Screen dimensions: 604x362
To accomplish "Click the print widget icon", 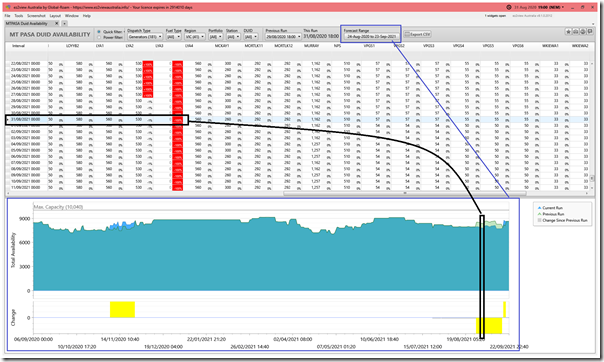I will (576, 32).
